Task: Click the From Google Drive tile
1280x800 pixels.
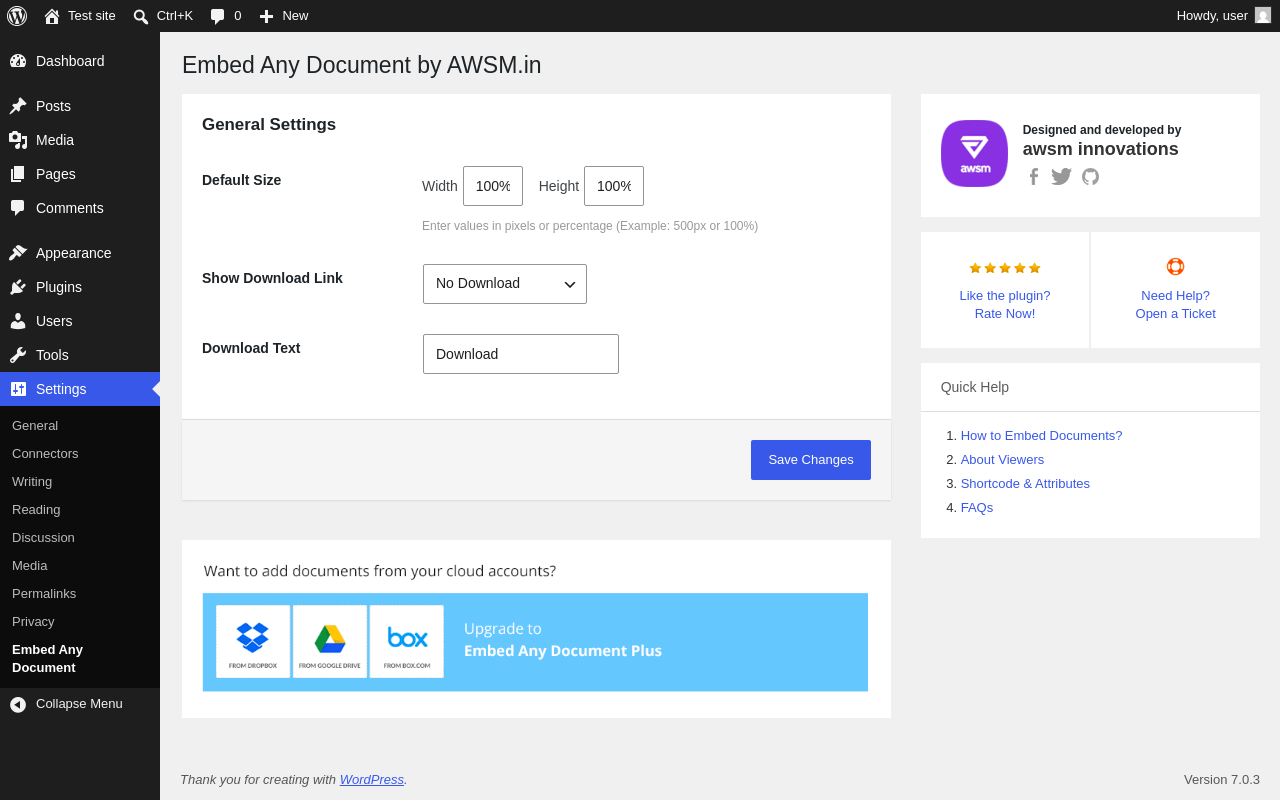Action: pos(330,642)
